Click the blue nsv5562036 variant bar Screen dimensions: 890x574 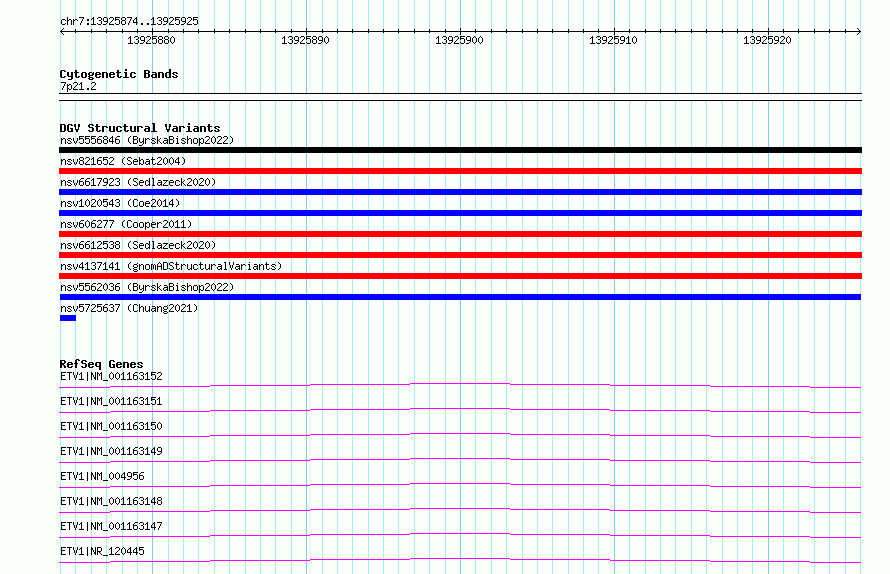click(x=460, y=297)
